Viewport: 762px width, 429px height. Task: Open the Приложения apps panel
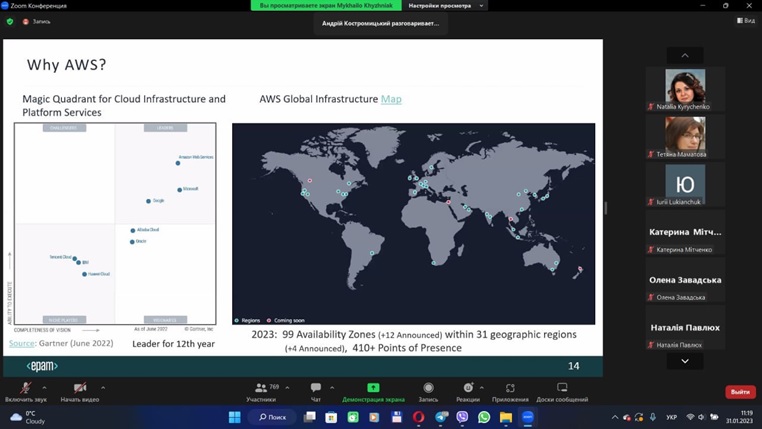pos(510,392)
